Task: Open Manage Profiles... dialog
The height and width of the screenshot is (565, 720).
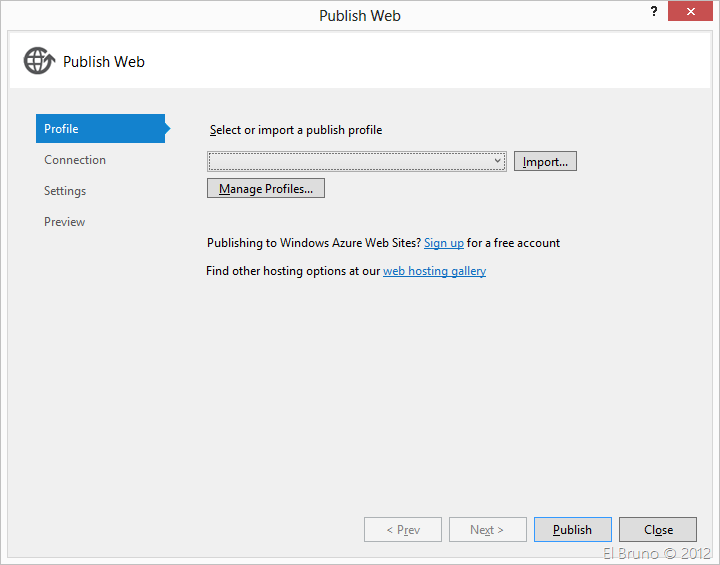Action: (266, 188)
